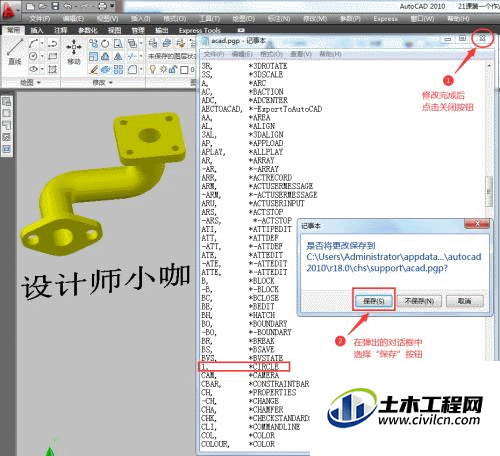This screenshot has height=456, width=500.
Task: Click 不保存(N) button in dialog
Action: (419, 301)
